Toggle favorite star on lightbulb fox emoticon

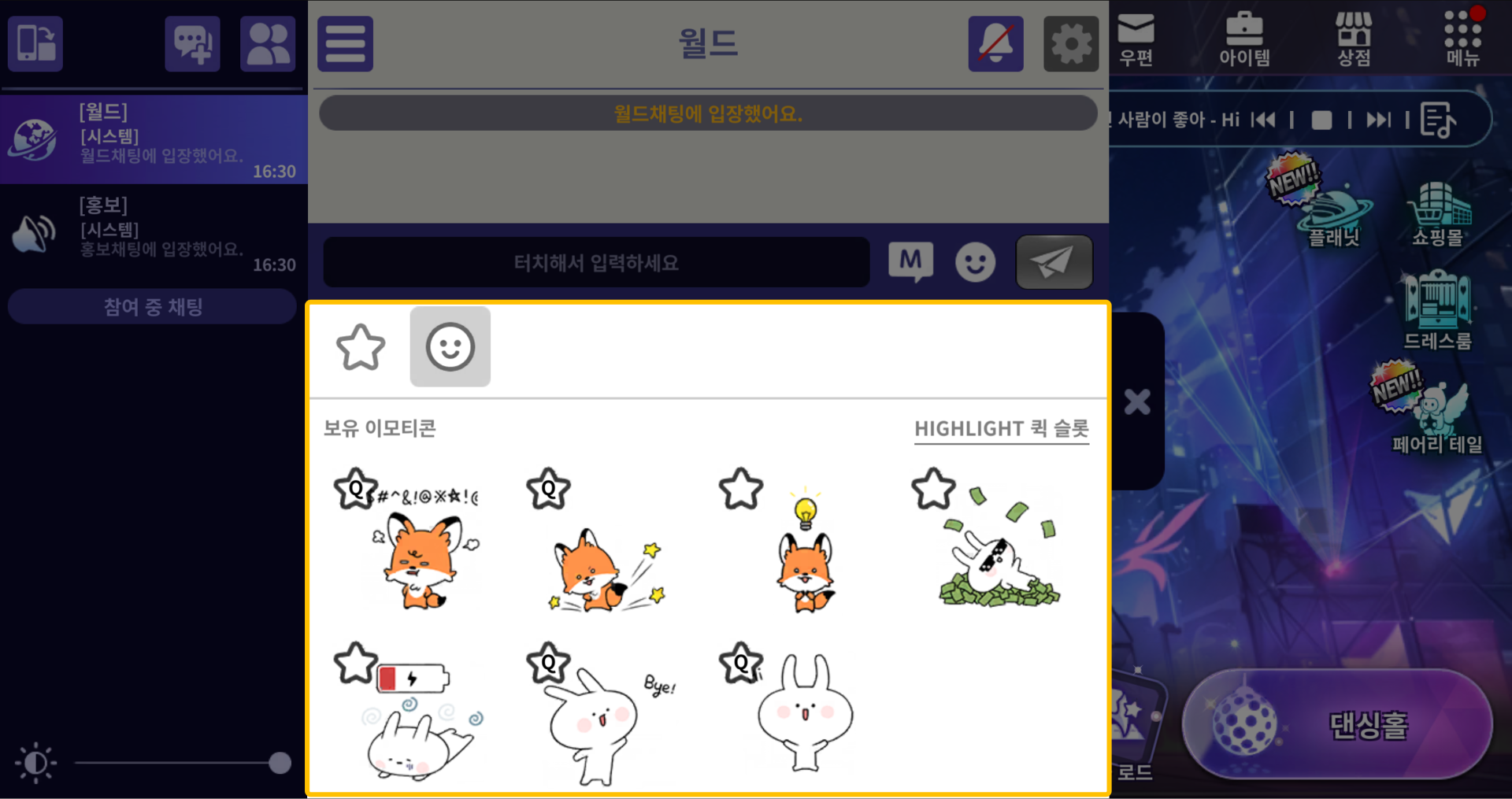(x=741, y=489)
